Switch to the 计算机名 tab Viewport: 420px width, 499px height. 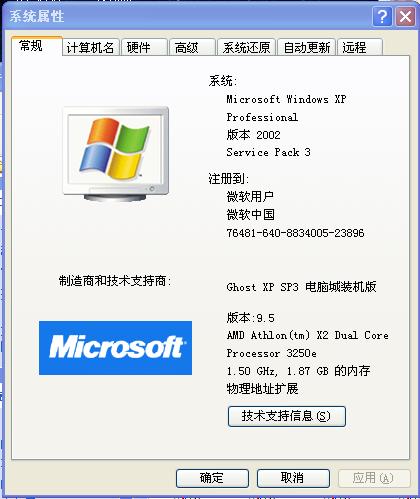(x=90, y=47)
